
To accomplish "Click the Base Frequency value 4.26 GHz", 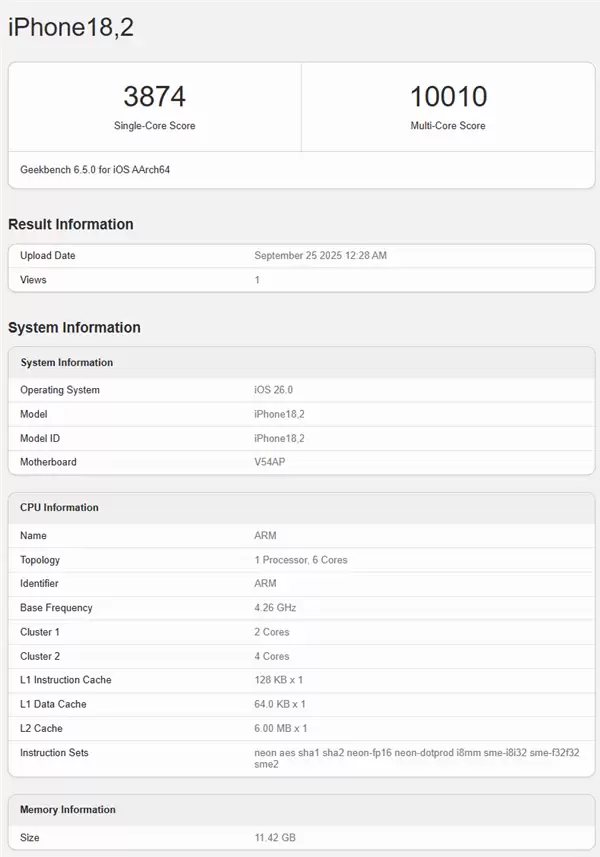I will [x=275, y=608].
